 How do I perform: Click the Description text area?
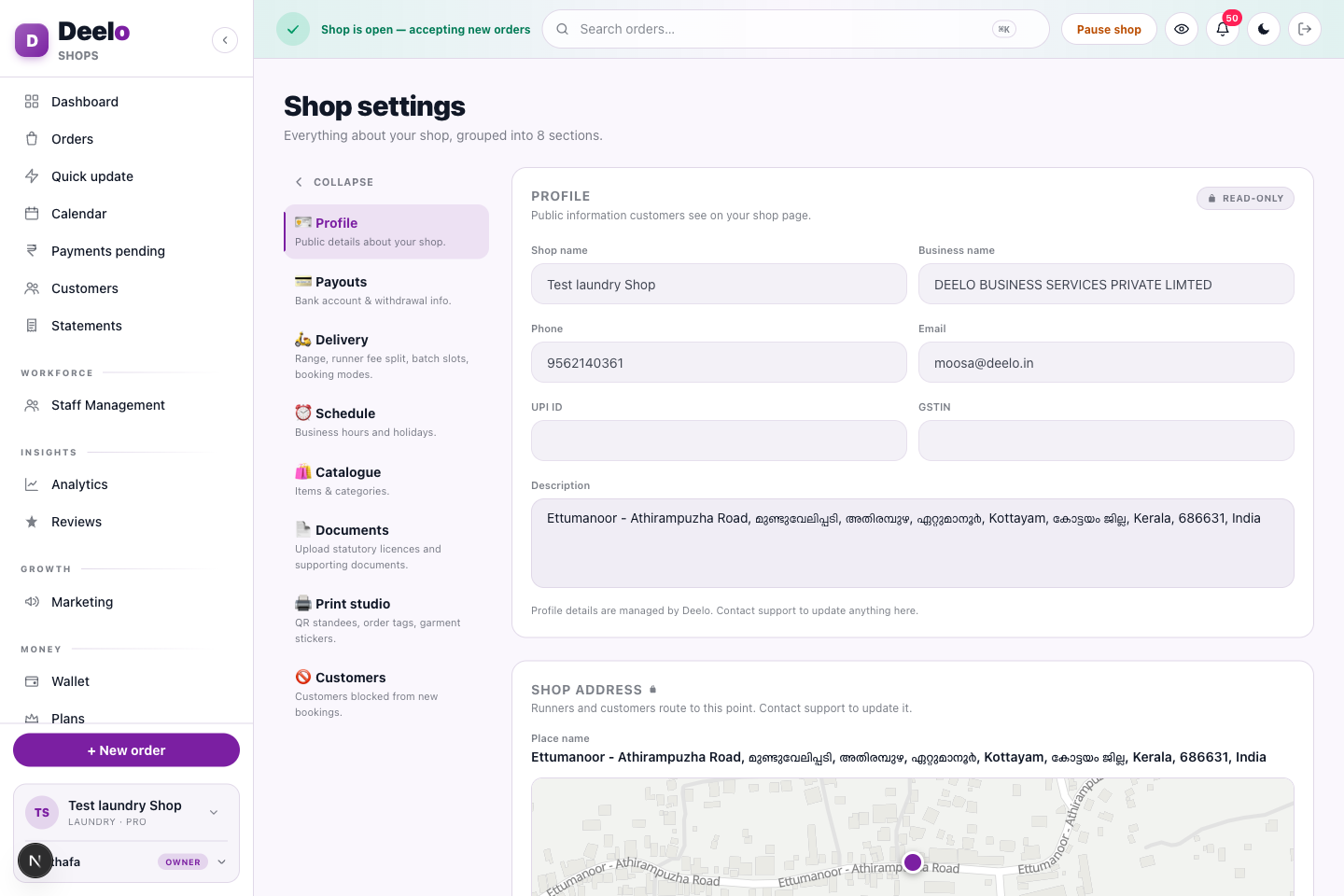point(913,543)
